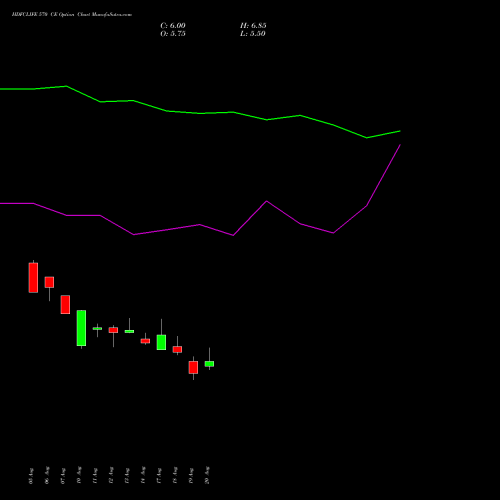Viewport: 500px width, 500px height.
Task: Click the 14 Aug date label
Action: tap(143, 476)
